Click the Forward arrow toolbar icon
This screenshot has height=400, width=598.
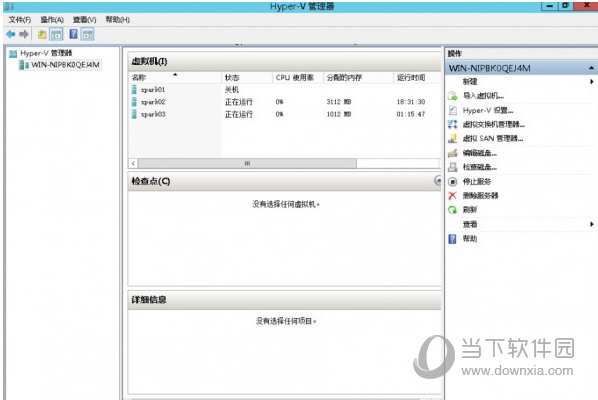[x=24, y=34]
